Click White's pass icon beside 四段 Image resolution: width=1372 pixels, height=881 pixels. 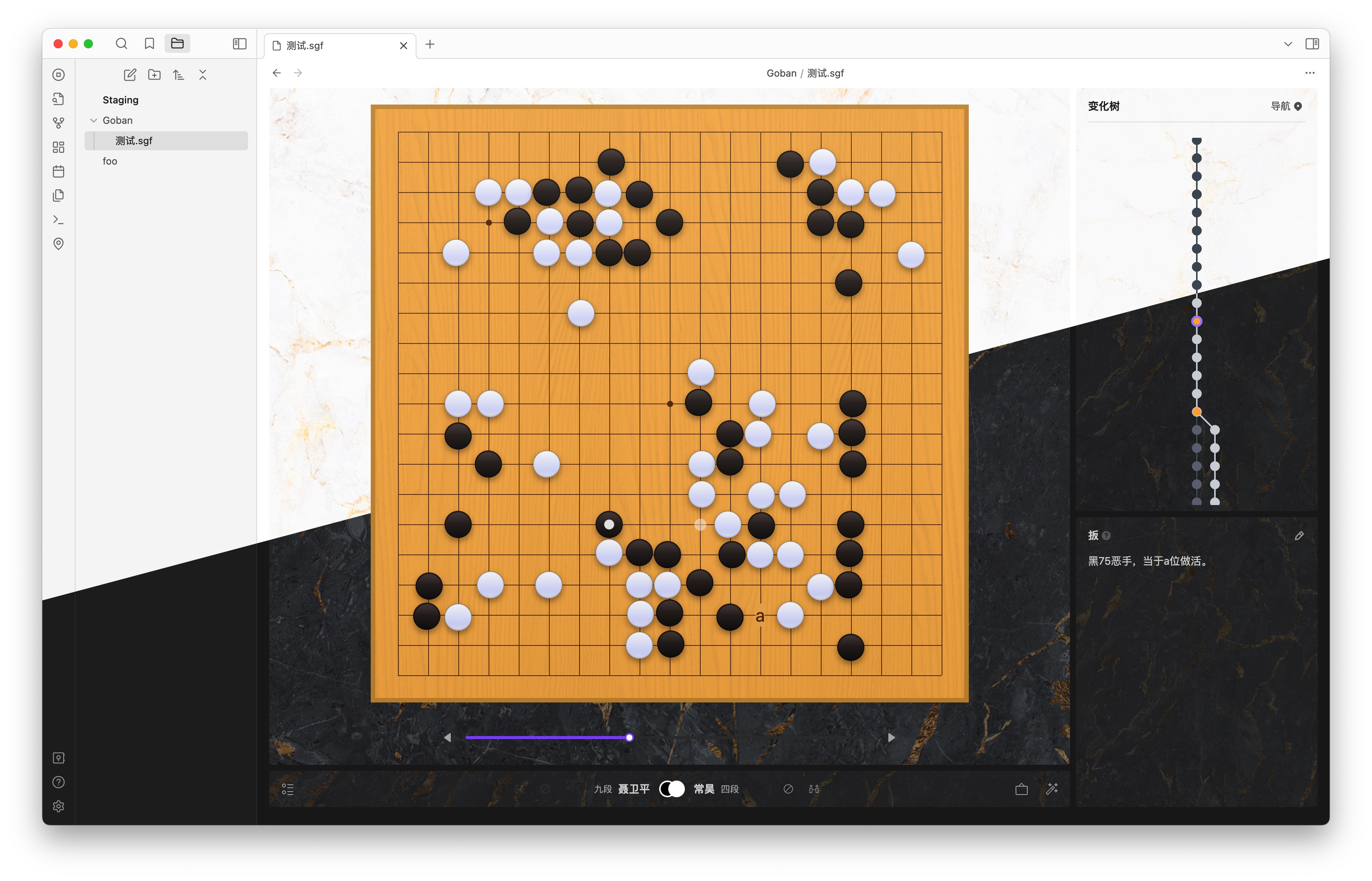click(788, 789)
